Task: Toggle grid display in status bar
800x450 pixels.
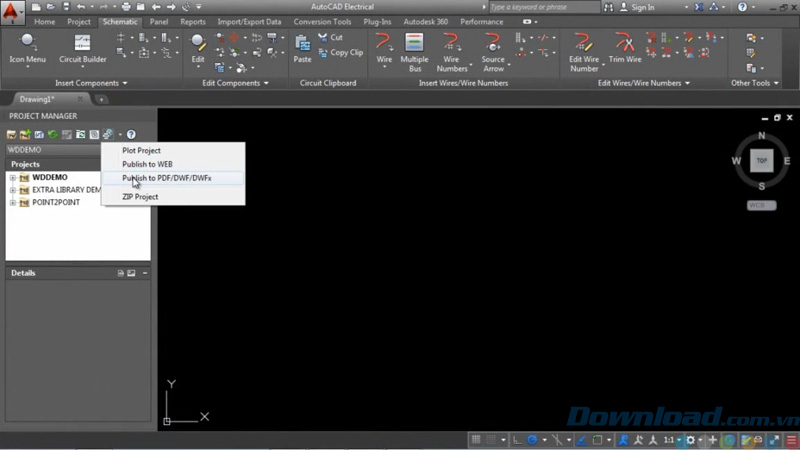Action: pyautogui.click(x=477, y=440)
